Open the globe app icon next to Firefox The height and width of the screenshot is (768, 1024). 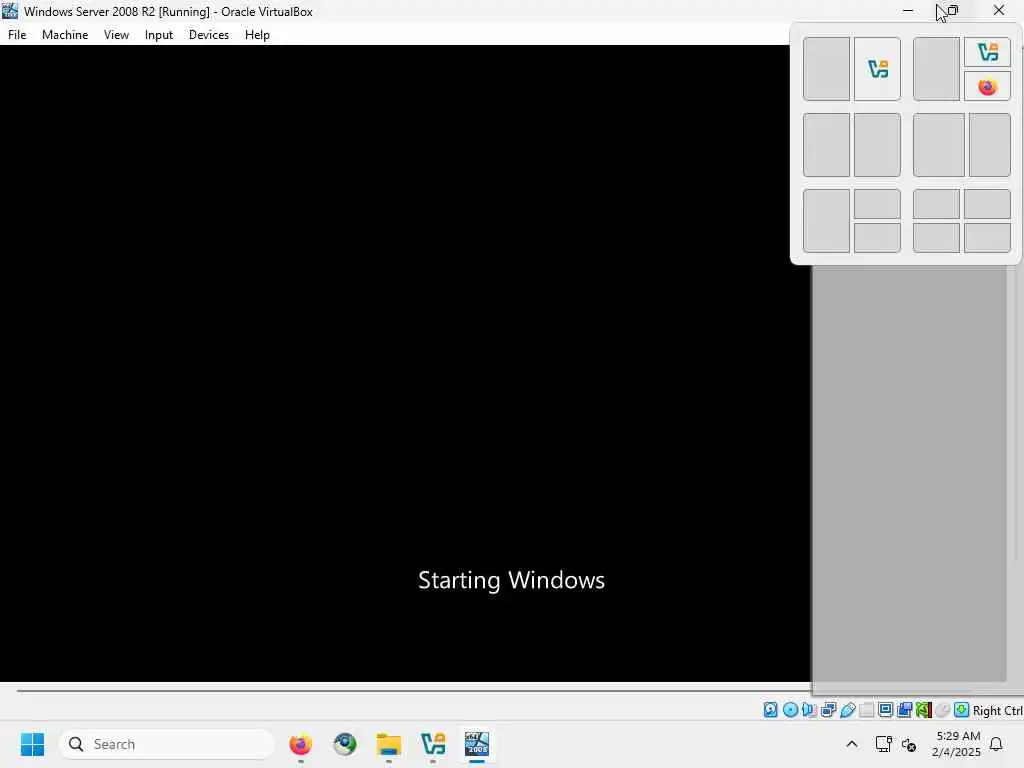(345, 744)
